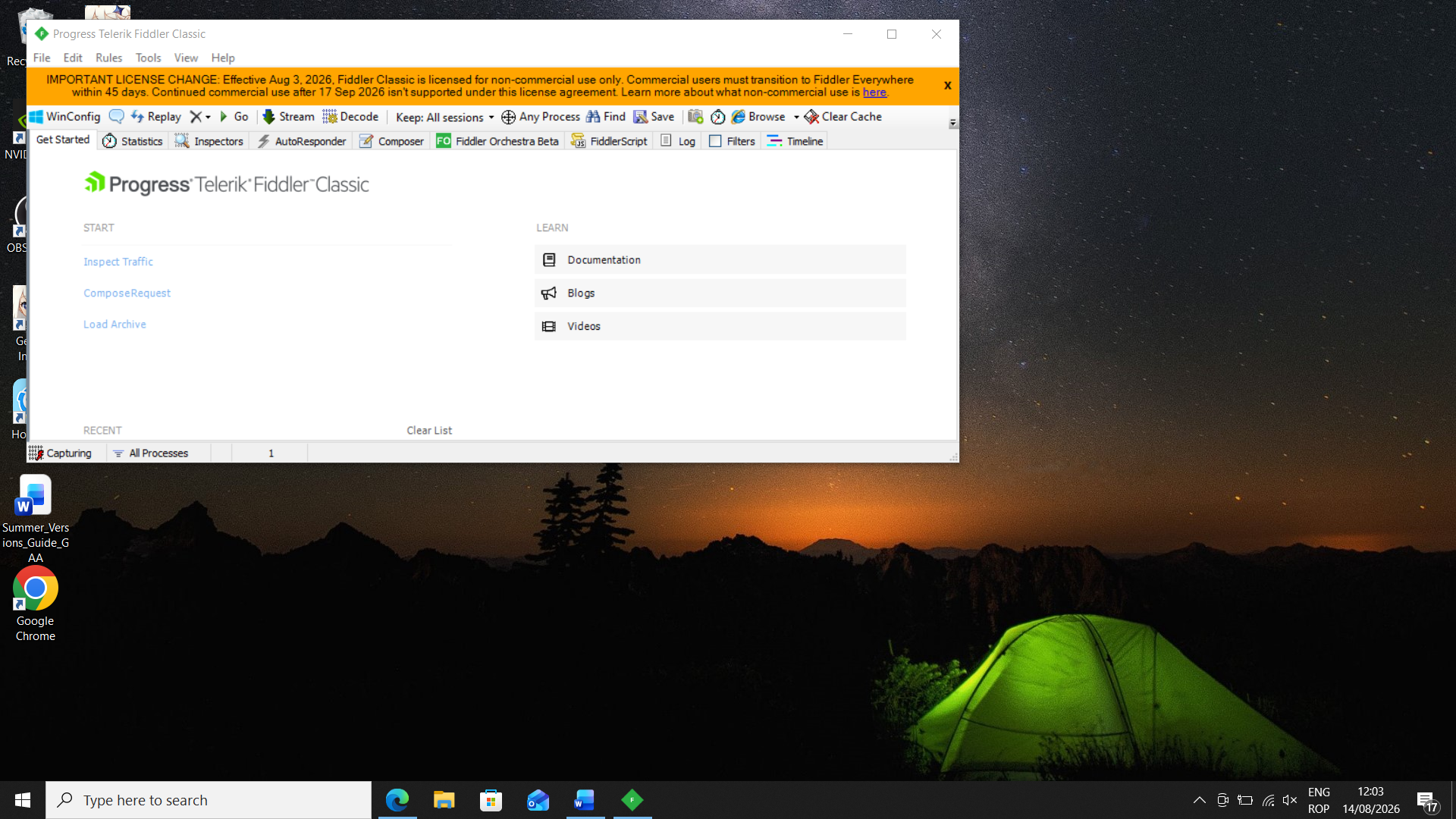1456x819 pixels.
Task: Dismiss the orange license change banner
Action: pyautogui.click(x=947, y=86)
